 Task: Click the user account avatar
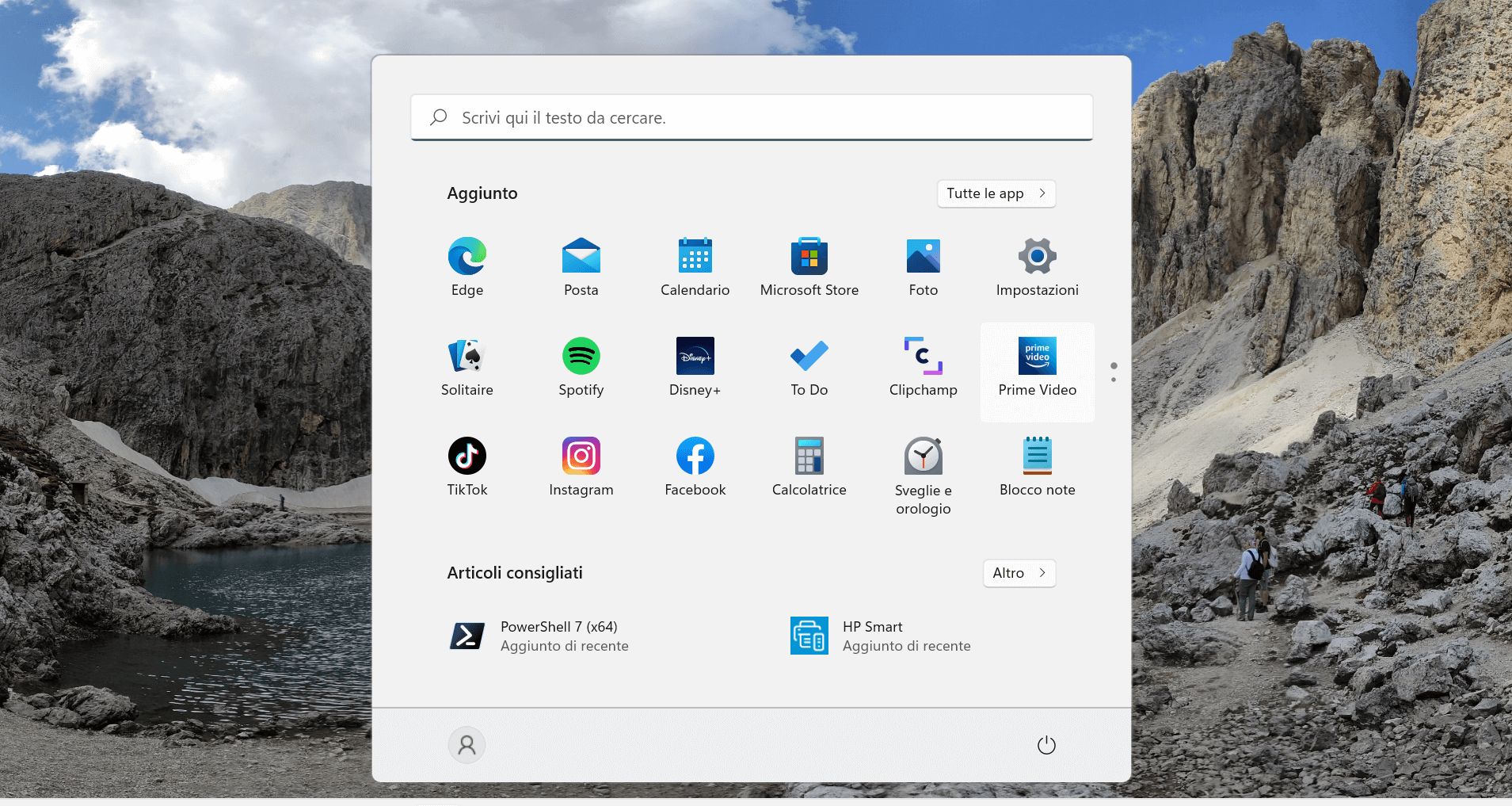[467, 745]
